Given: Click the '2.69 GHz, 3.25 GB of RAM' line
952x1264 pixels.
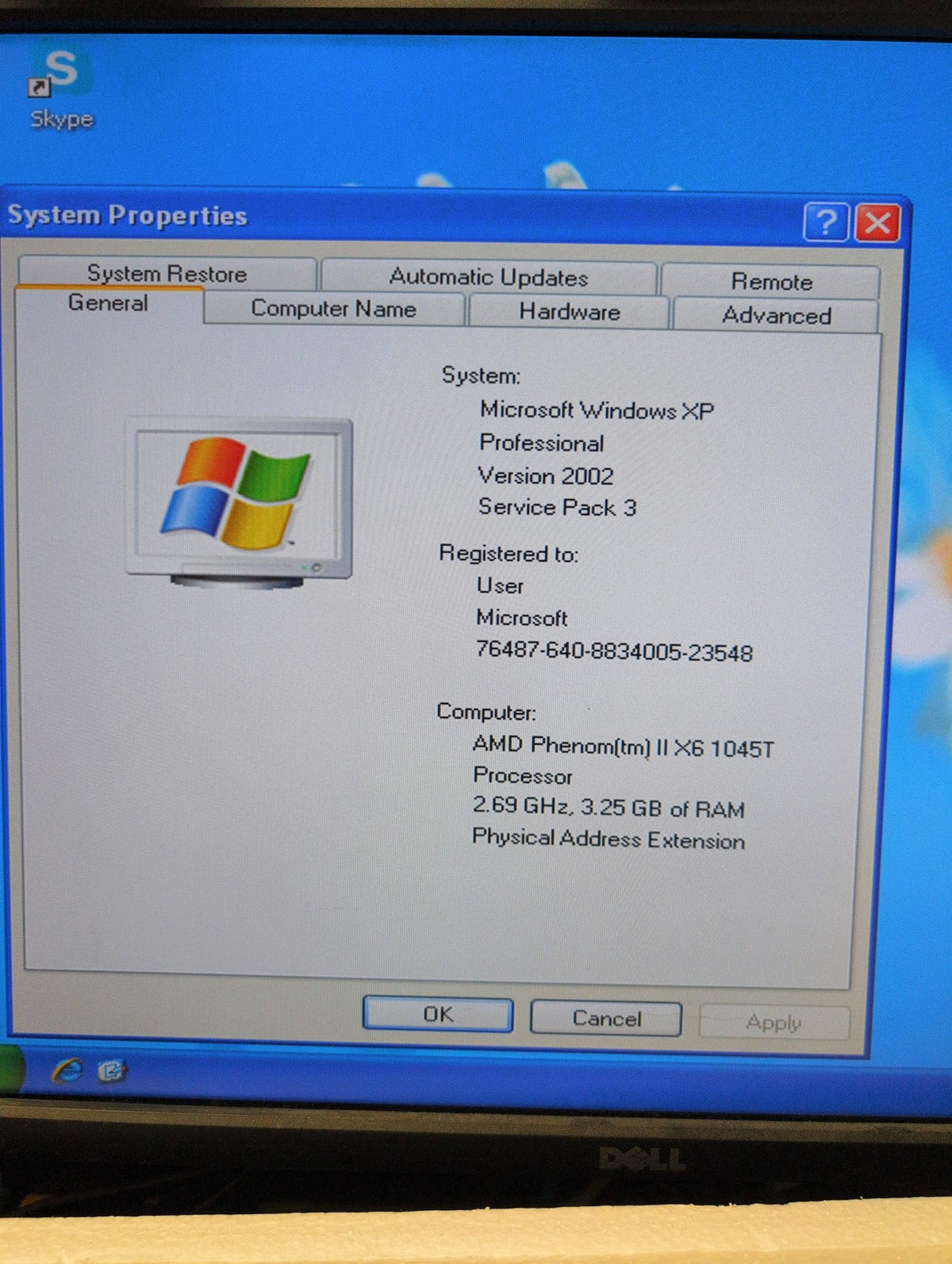Looking at the screenshot, I should point(608,807).
